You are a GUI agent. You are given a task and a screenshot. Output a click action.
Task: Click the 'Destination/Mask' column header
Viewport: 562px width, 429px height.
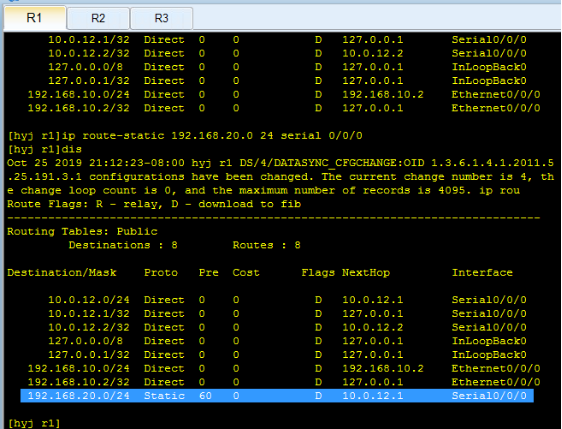(62, 273)
